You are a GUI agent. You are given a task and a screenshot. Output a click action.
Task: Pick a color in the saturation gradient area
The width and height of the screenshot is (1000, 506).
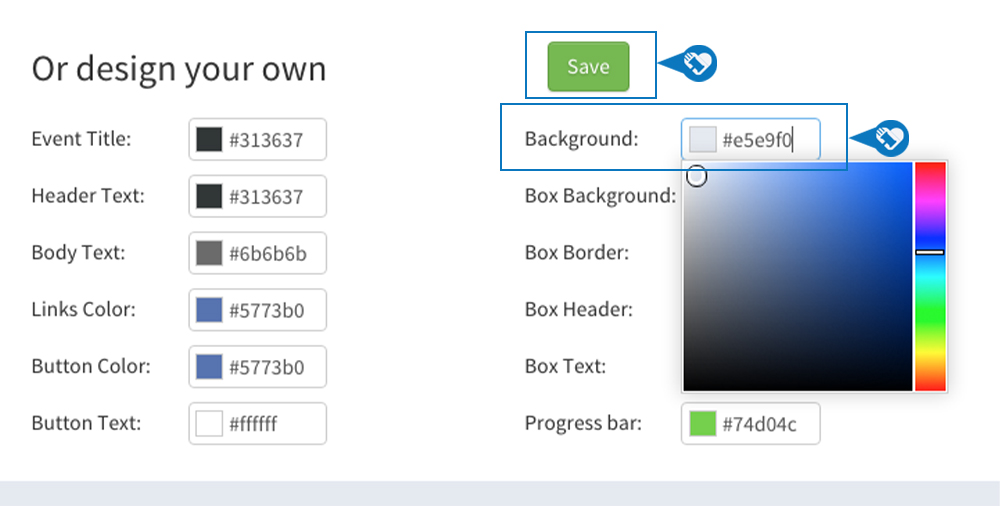798,276
